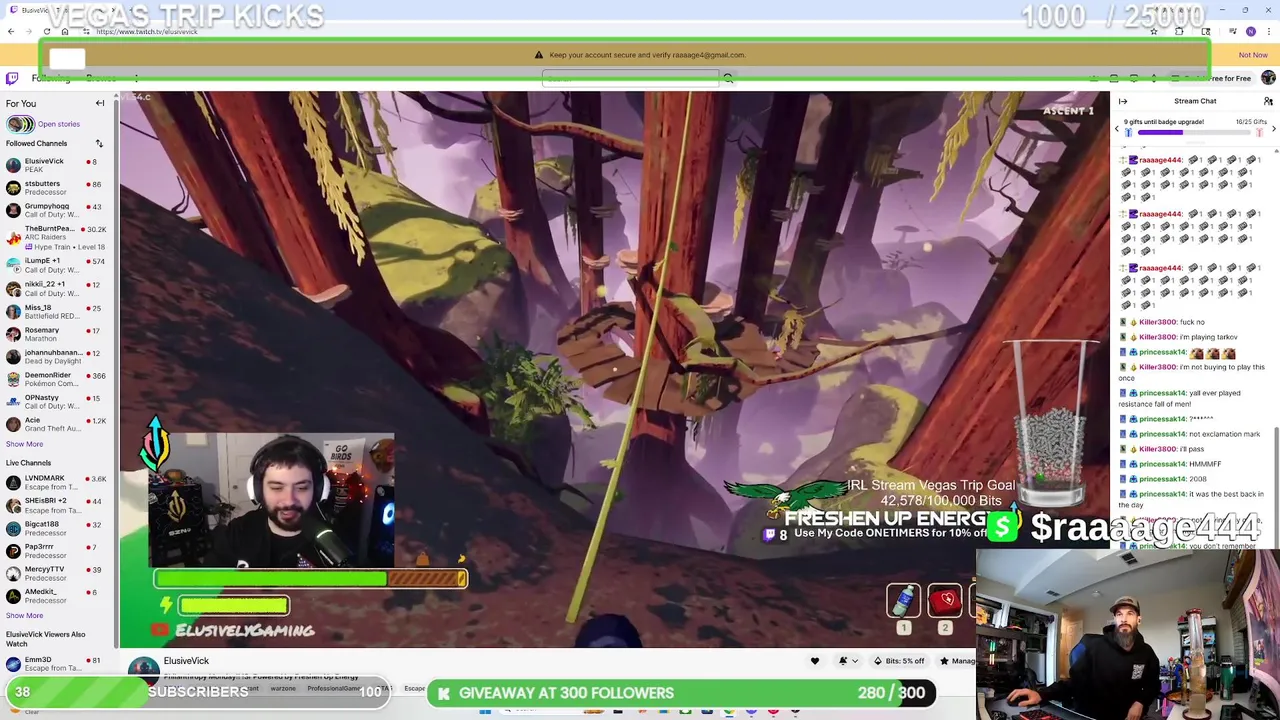
Task: Open the user profile avatar menu
Action: (x=1268, y=78)
